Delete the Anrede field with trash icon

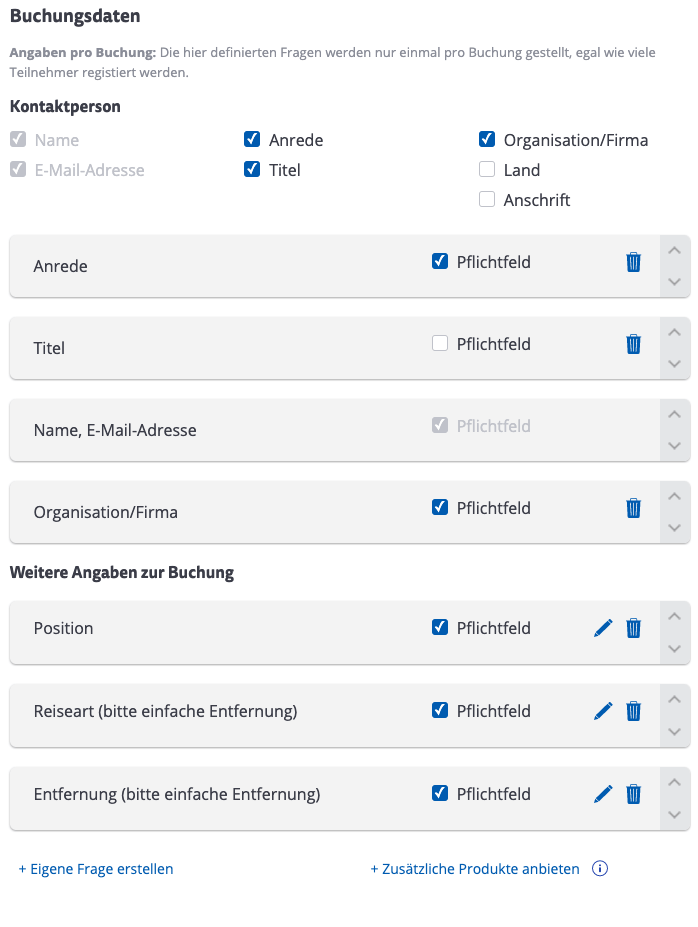pyautogui.click(x=633, y=262)
